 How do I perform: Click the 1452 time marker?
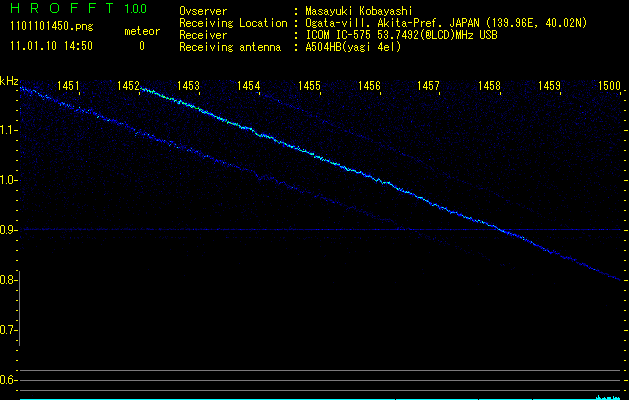tap(128, 85)
